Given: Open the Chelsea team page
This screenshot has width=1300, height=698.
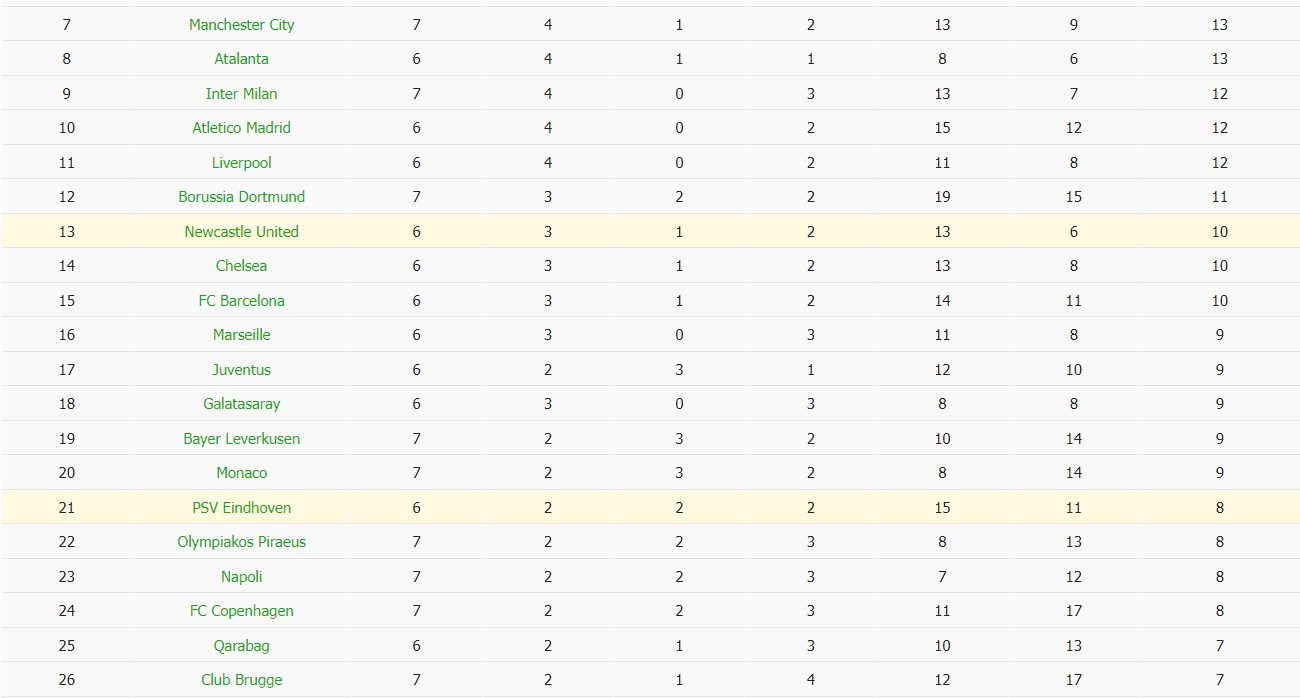Looking at the screenshot, I should click(x=241, y=266).
